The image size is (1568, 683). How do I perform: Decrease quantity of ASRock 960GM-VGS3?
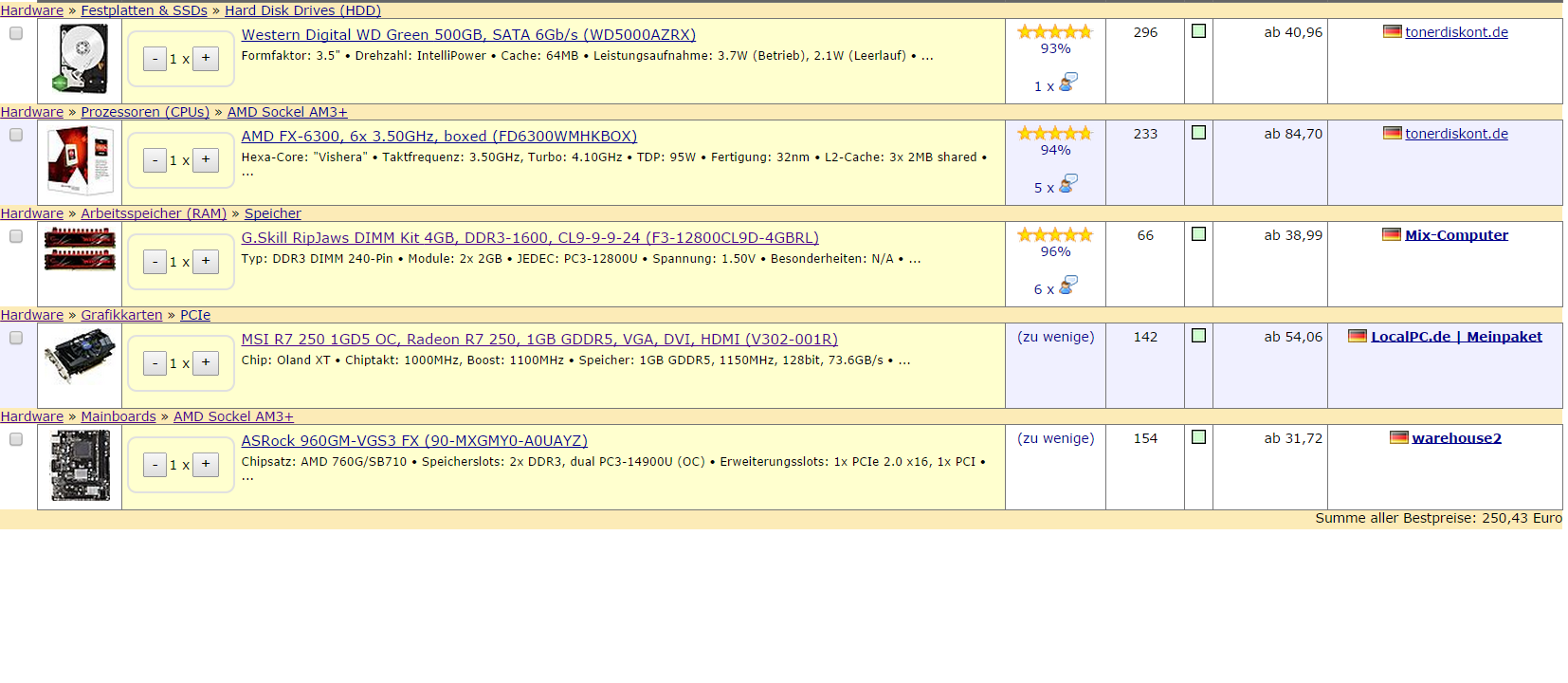(155, 465)
